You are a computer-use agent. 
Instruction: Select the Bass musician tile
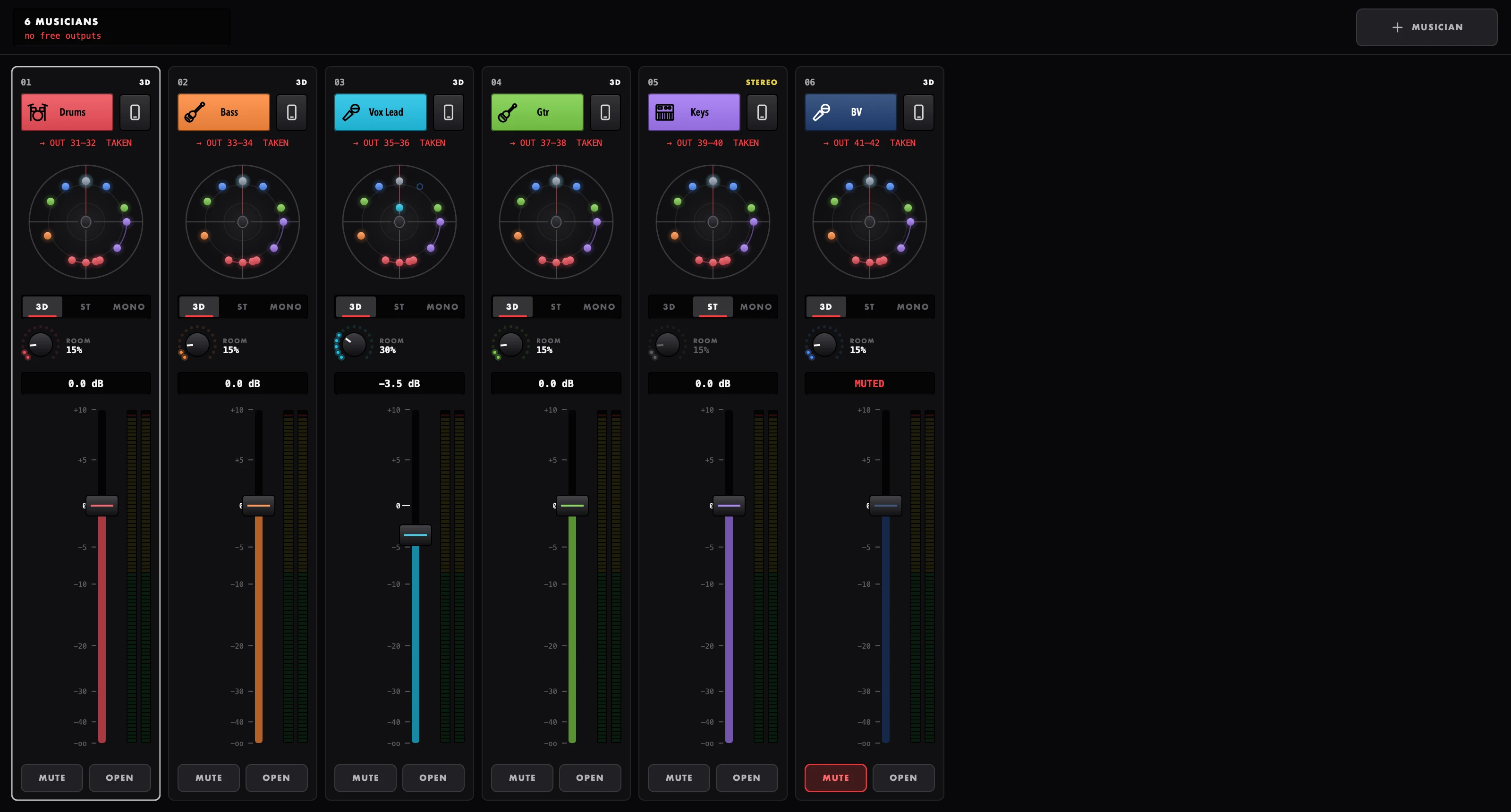click(x=223, y=112)
